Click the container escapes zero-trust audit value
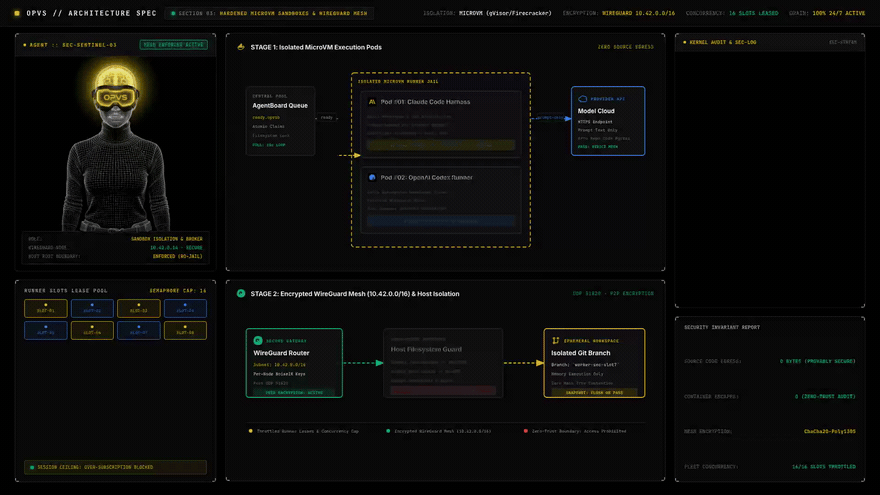This screenshot has width=880, height=495. point(825,397)
